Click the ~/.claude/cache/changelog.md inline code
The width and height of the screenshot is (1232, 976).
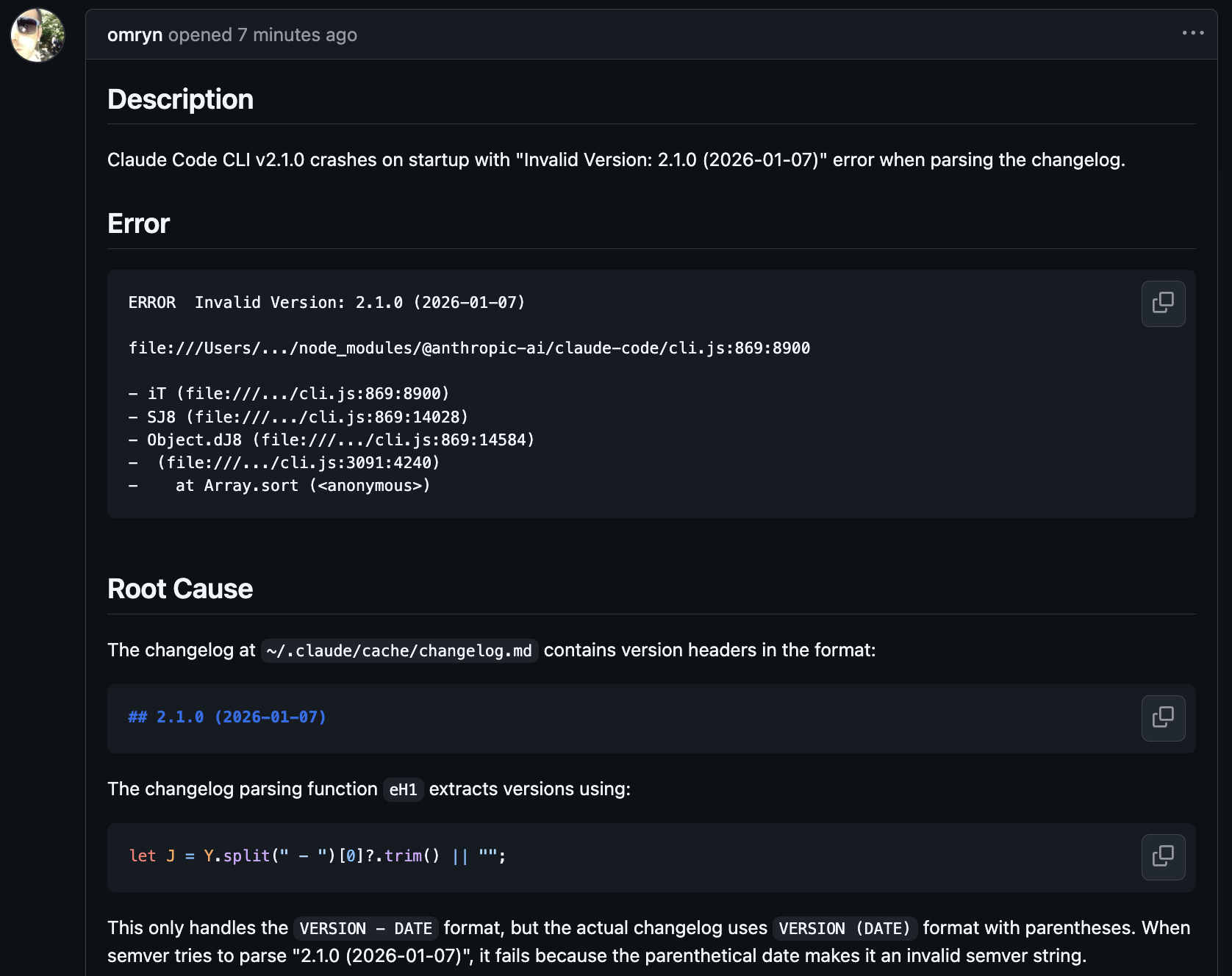click(399, 651)
